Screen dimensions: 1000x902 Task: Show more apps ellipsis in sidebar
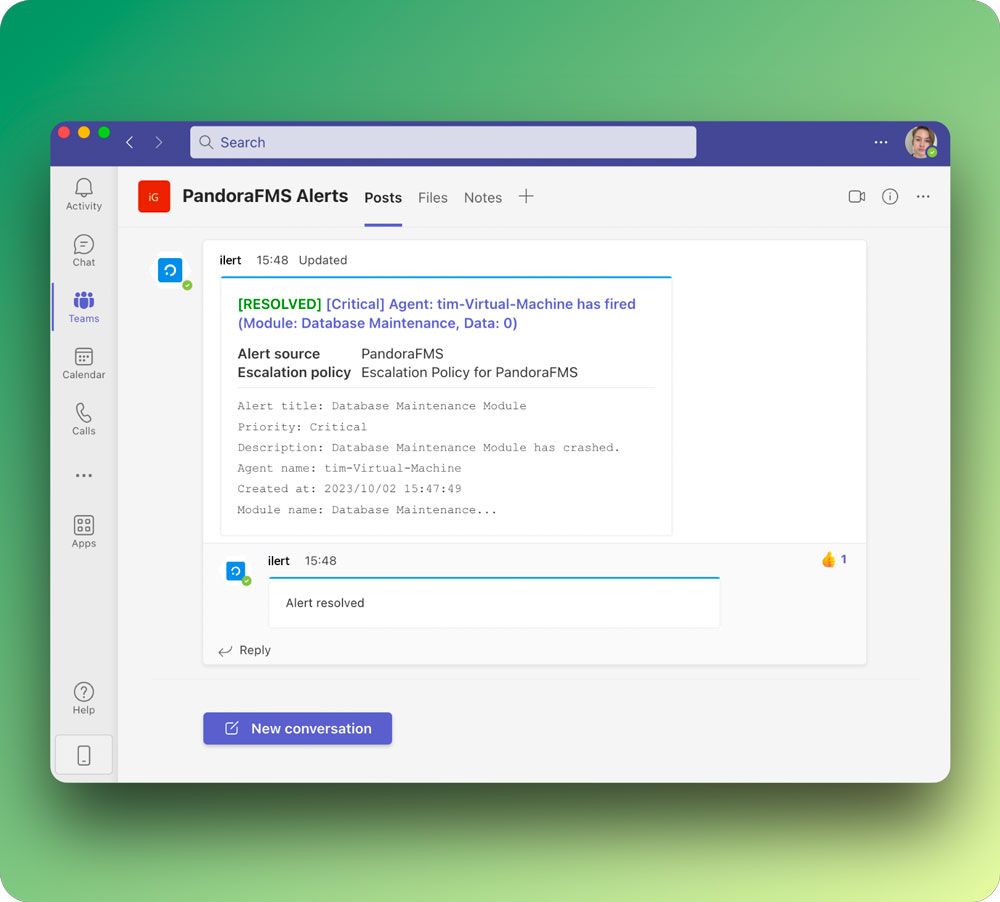[84, 475]
